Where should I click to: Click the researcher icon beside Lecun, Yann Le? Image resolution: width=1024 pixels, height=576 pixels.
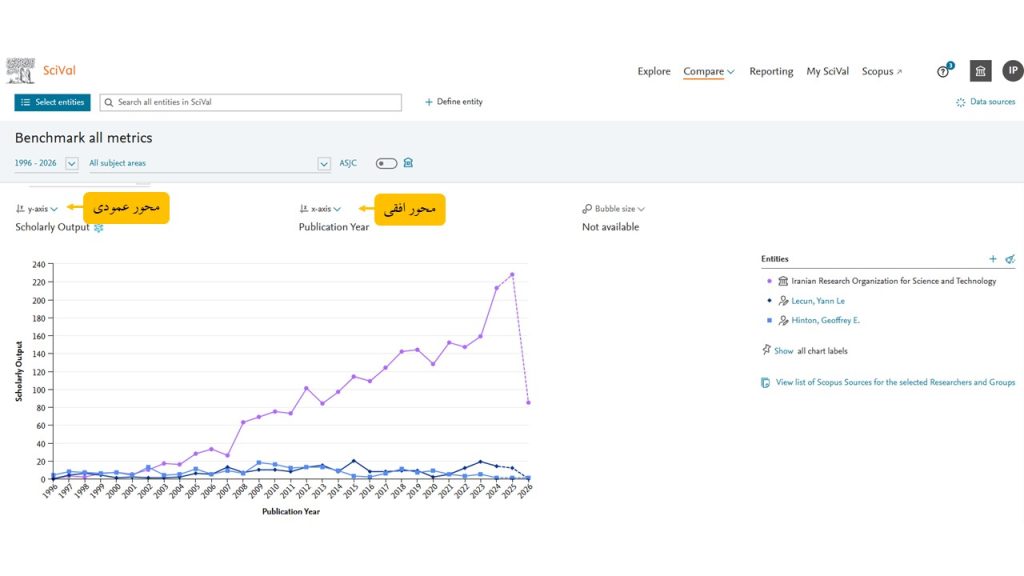pos(783,301)
